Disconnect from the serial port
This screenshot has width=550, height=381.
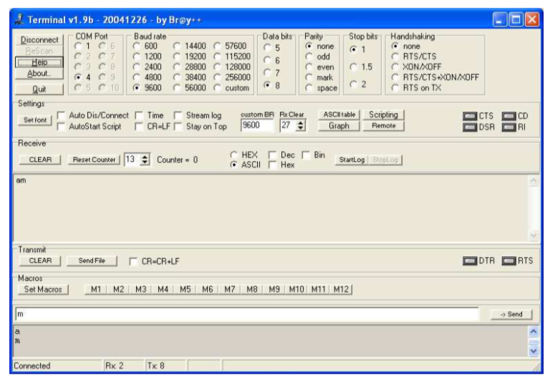(x=39, y=40)
